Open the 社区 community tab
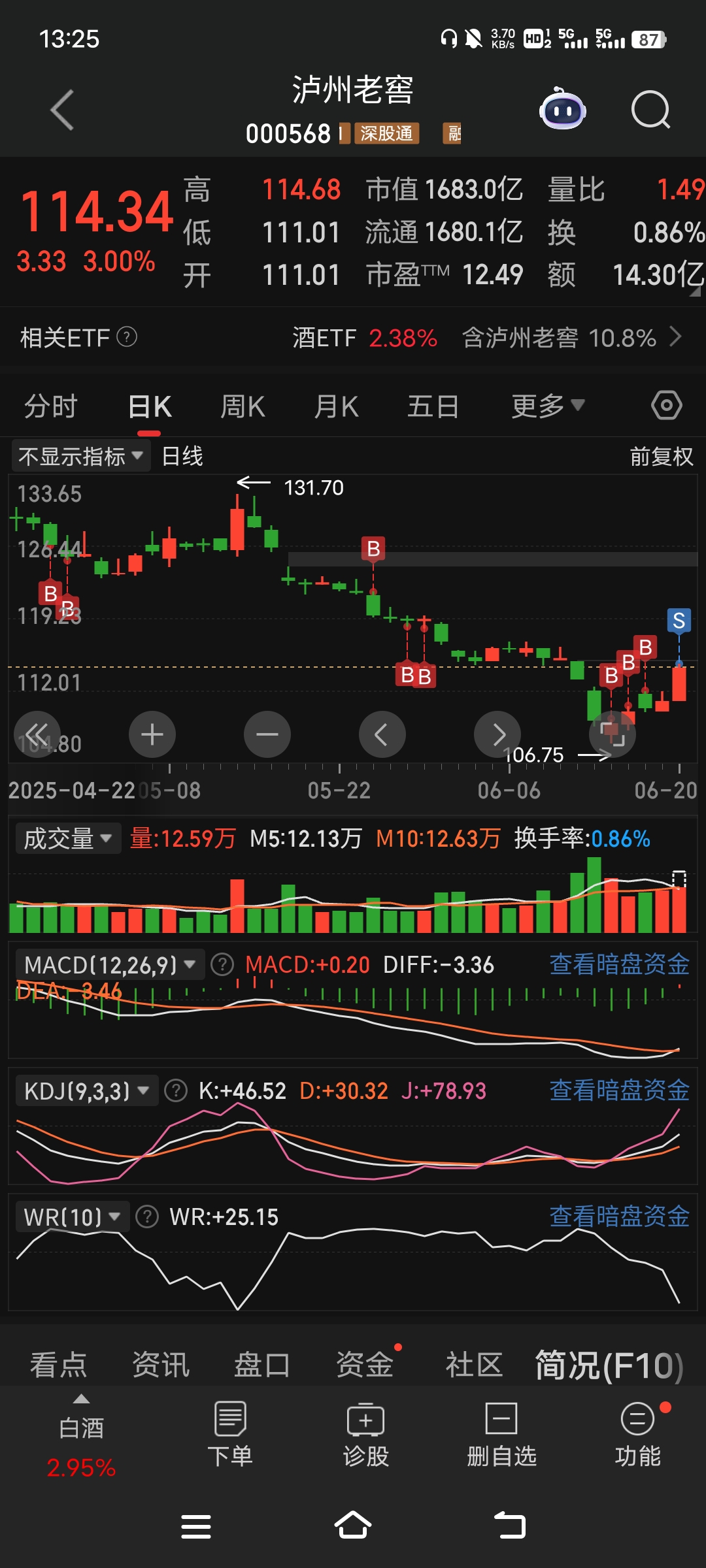Screen dimensions: 706x1568 (x=474, y=1365)
